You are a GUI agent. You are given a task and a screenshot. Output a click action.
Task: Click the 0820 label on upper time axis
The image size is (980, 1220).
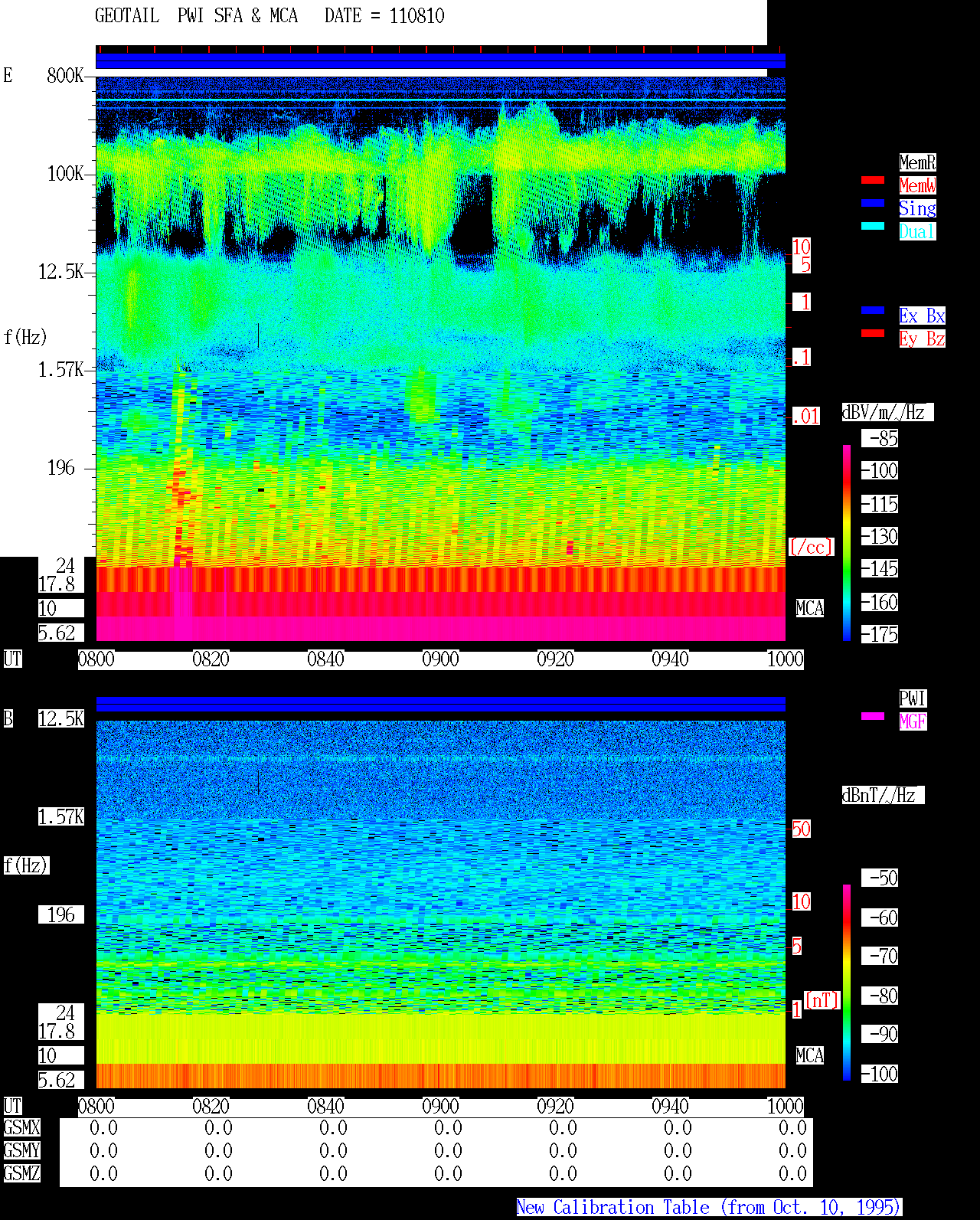pyautogui.click(x=211, y=659)
